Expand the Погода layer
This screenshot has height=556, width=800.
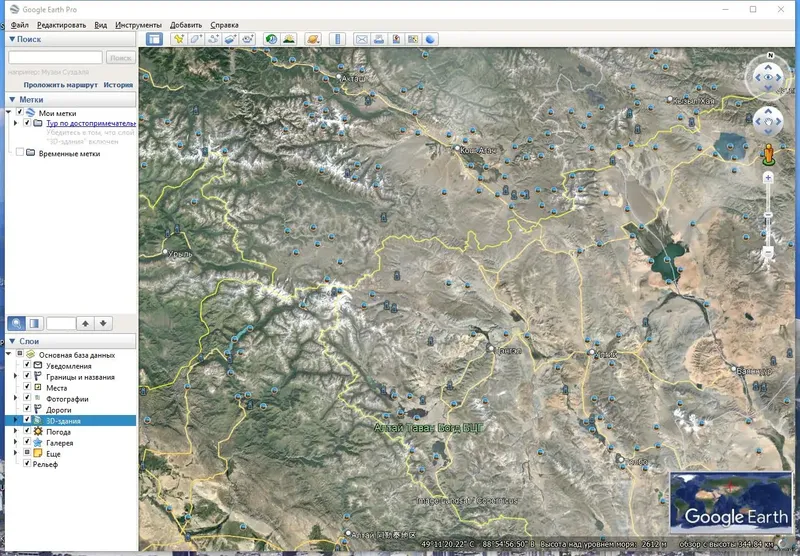point(15,432)
